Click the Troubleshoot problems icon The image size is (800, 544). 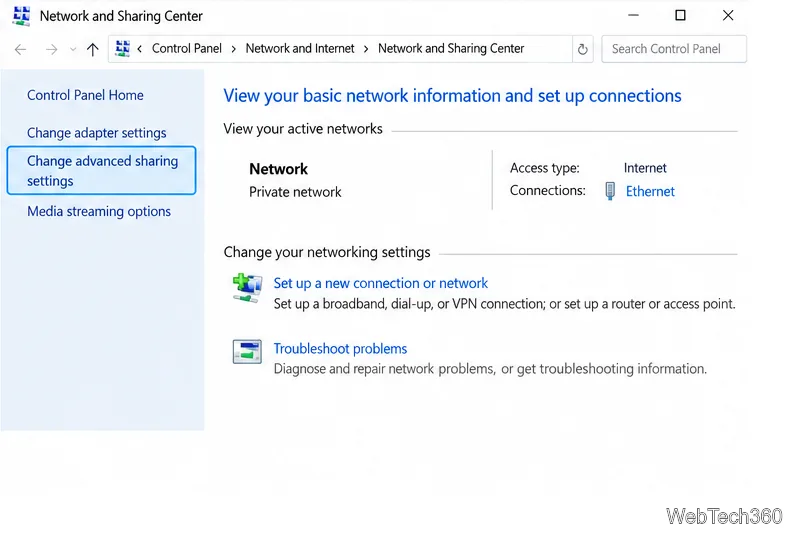247,352
